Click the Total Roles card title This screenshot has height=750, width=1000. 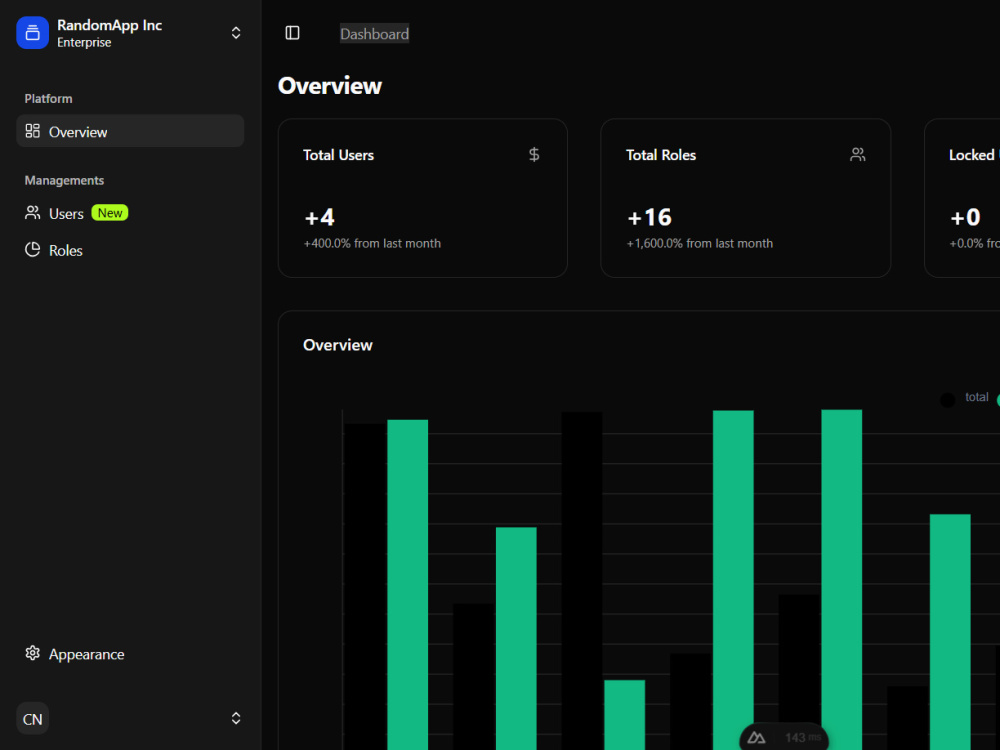tap(661, 155)
